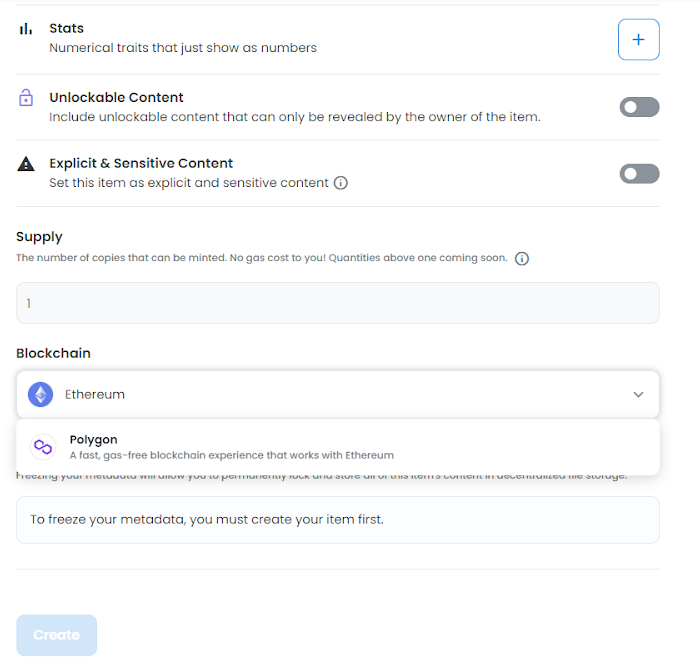The image size is (700, 668).
Task: Open info icon beside Supply description
Action: (x=521, y=258)
